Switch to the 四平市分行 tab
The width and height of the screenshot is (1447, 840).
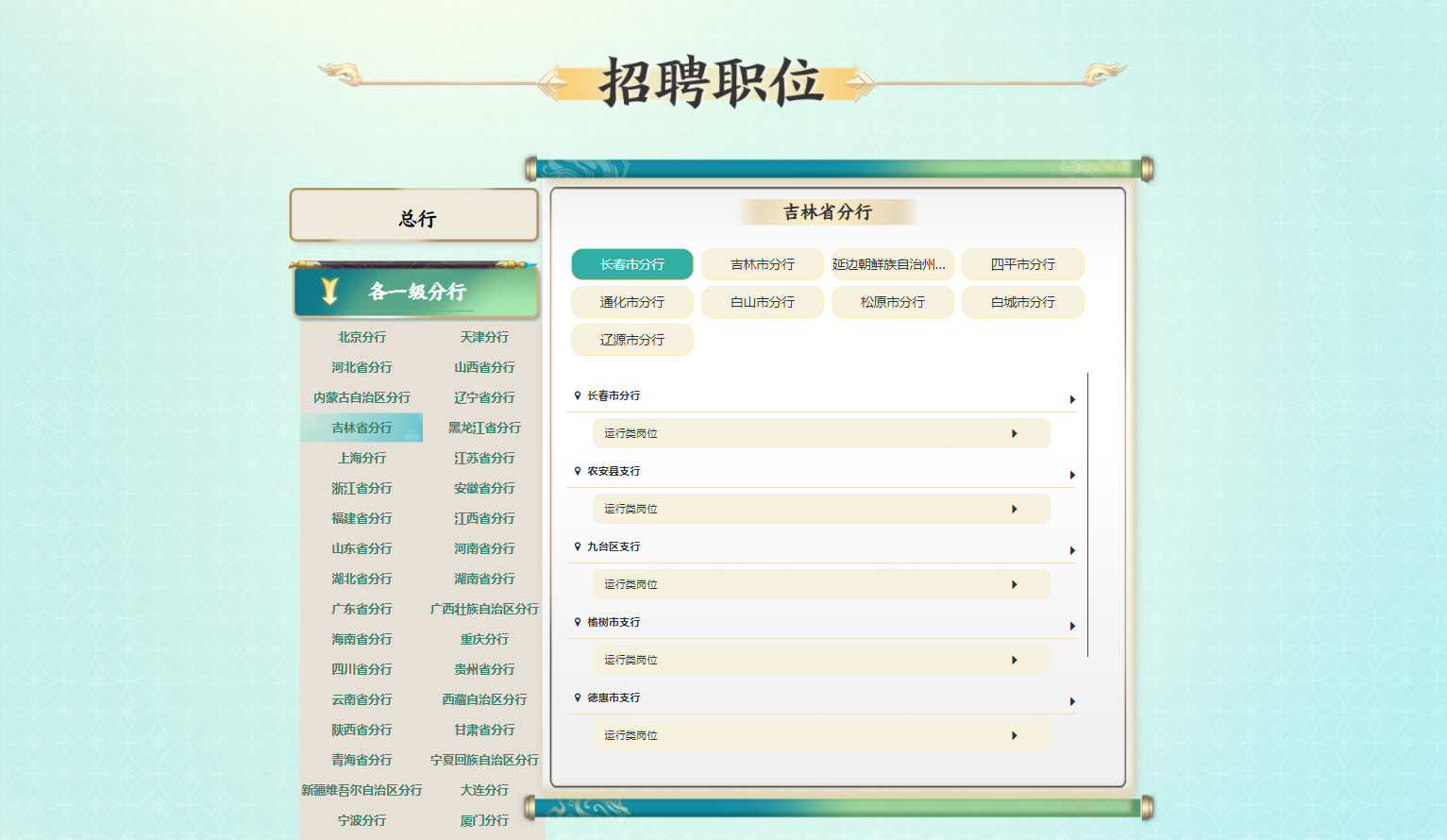[1023, 264]
